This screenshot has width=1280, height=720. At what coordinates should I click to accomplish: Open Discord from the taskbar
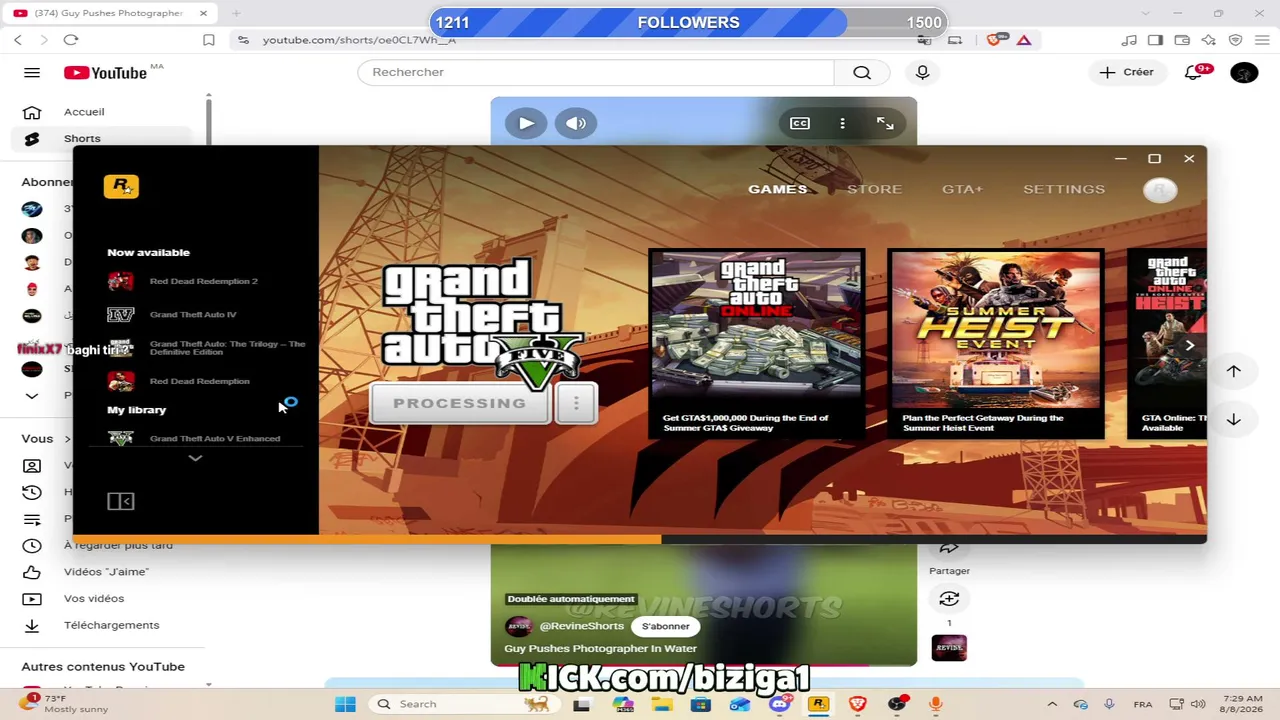click(779, 704)
